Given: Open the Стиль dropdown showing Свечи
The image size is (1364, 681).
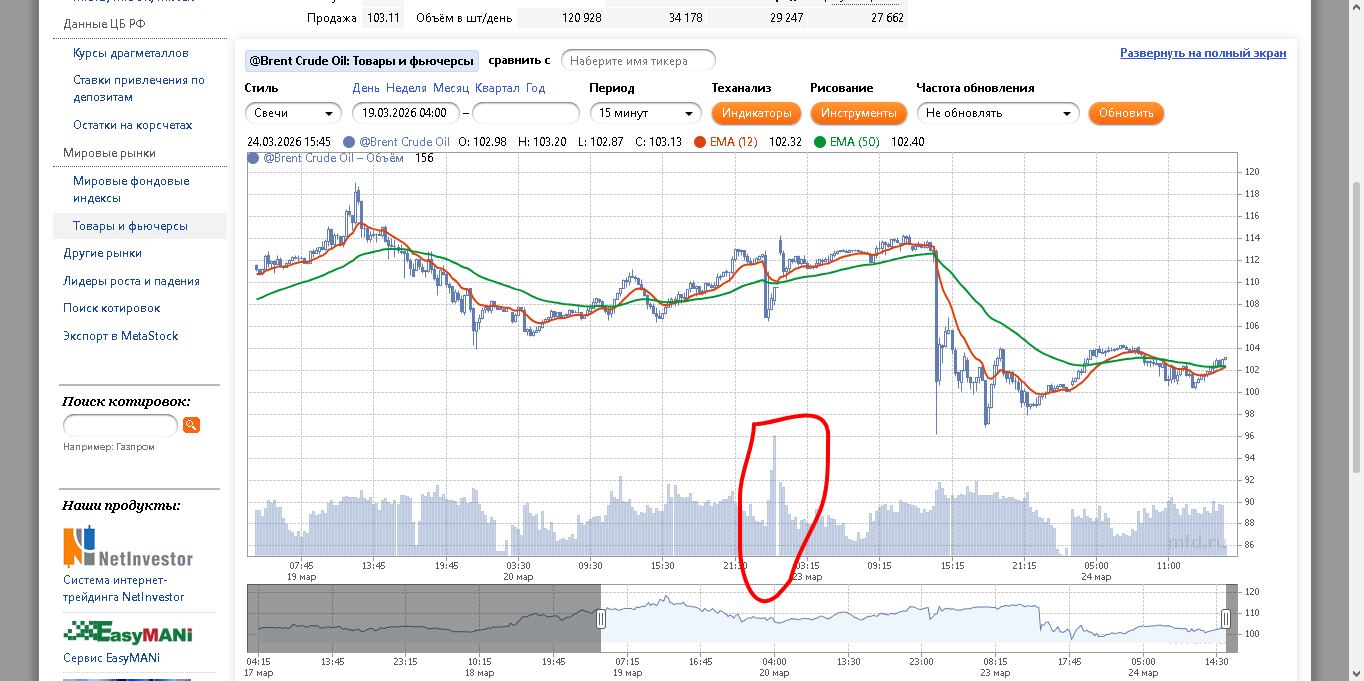Looking at the screenshot, I should click(x=293, y=113).
